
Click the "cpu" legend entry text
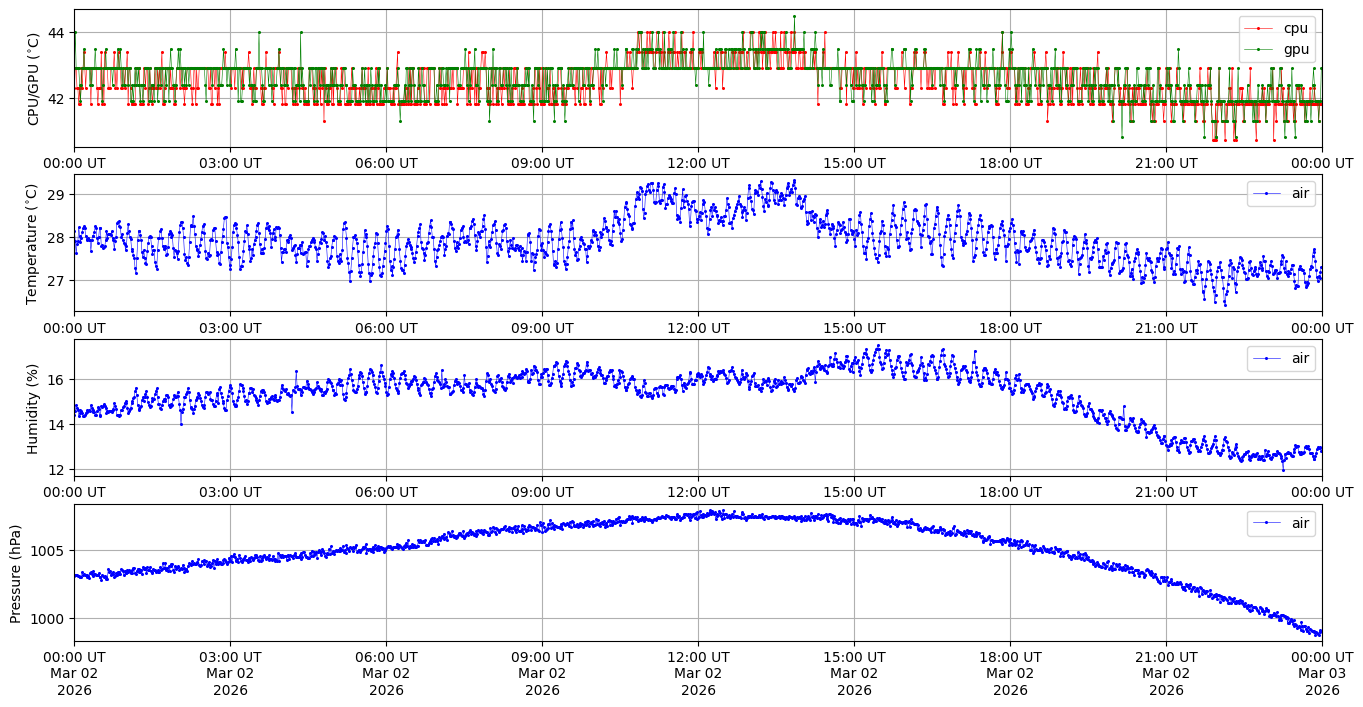click(1296, 28)
